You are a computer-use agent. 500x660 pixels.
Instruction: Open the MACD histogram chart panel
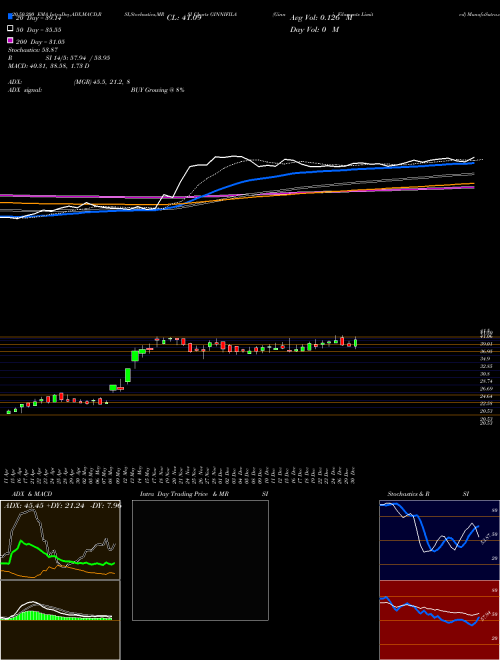point(60,620)
